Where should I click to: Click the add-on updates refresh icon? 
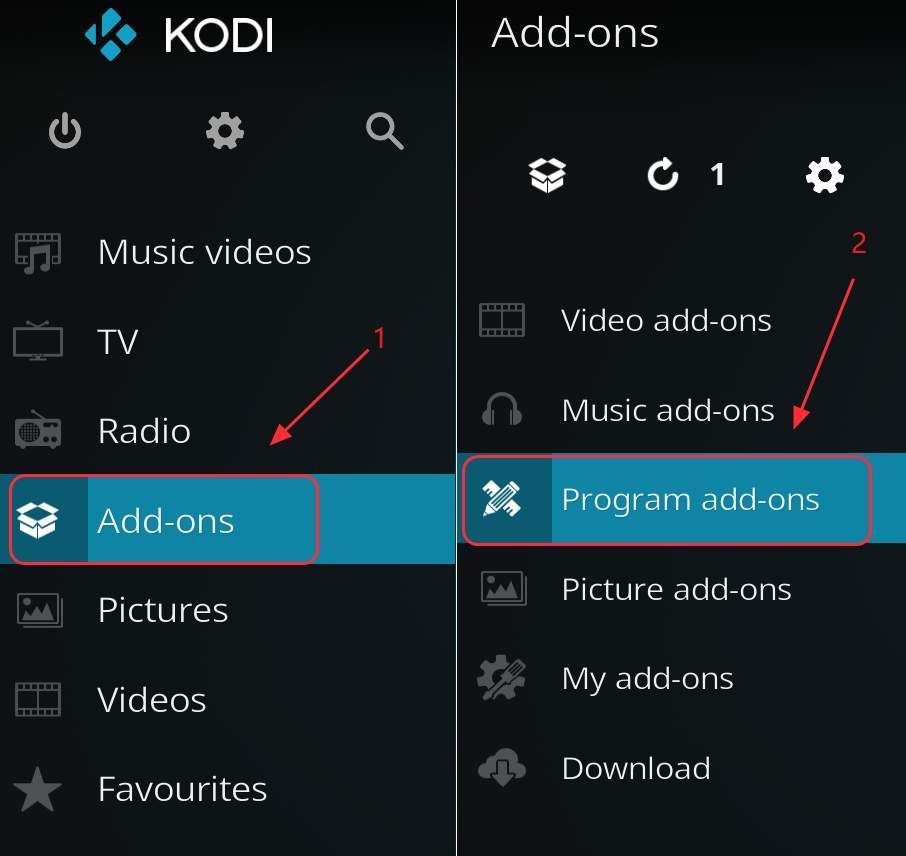tap(662, 175)
